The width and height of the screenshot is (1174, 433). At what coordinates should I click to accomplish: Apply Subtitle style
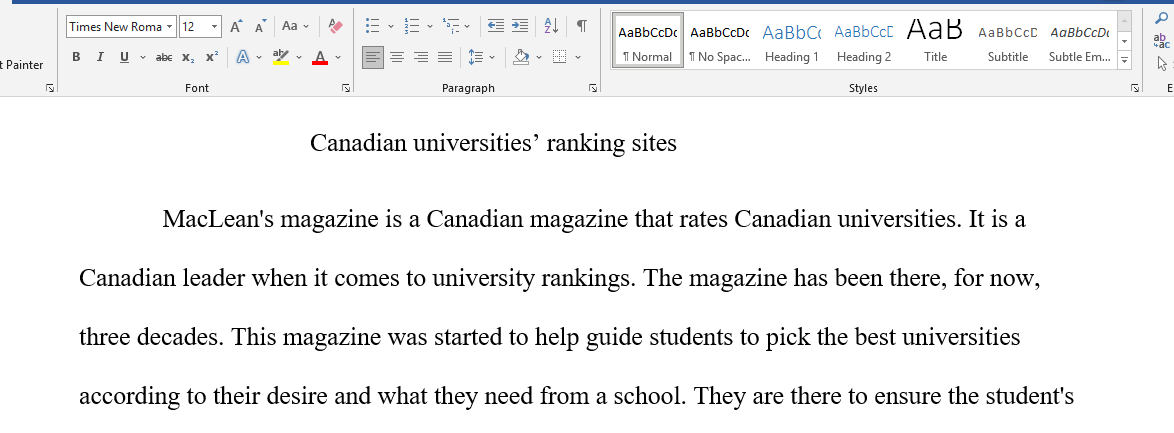pos(1008,40)
